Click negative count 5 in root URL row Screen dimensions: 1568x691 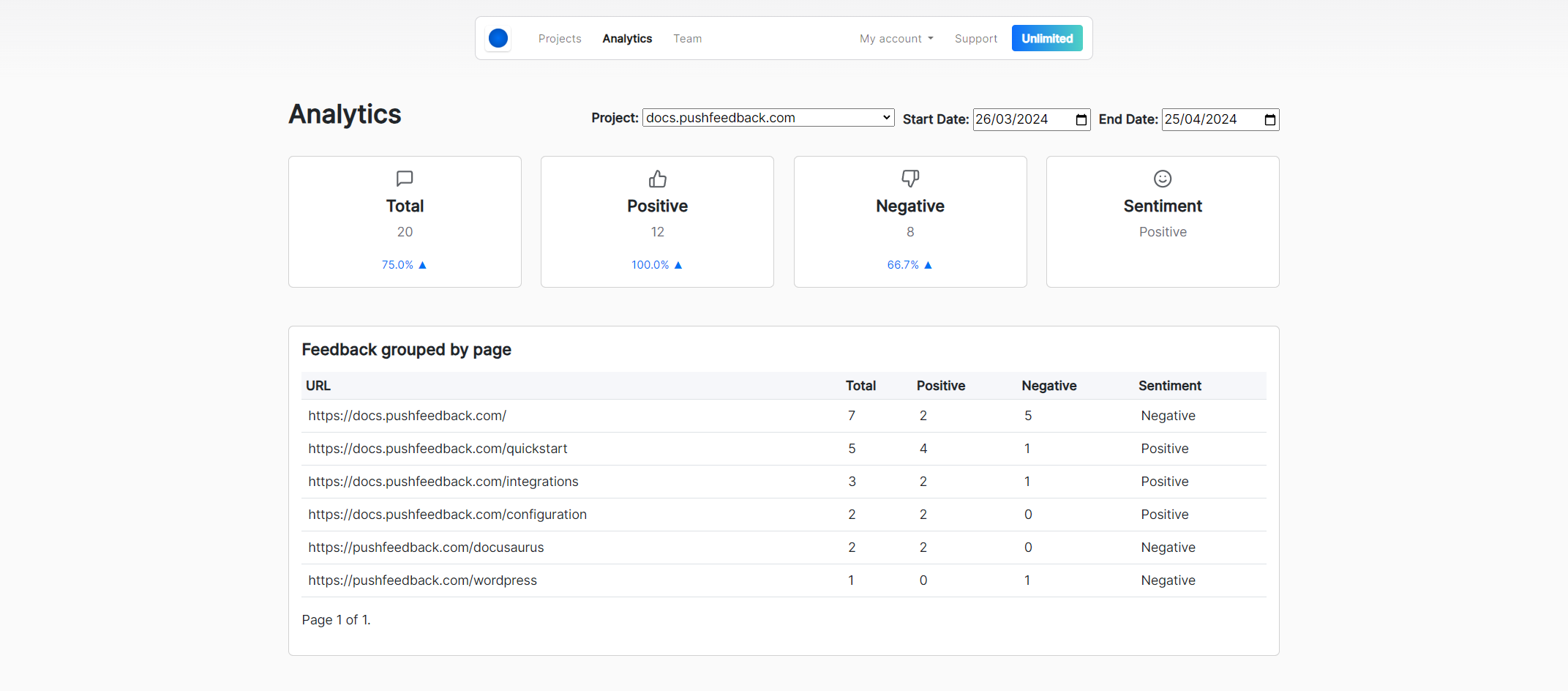[x=1028, y=416]
